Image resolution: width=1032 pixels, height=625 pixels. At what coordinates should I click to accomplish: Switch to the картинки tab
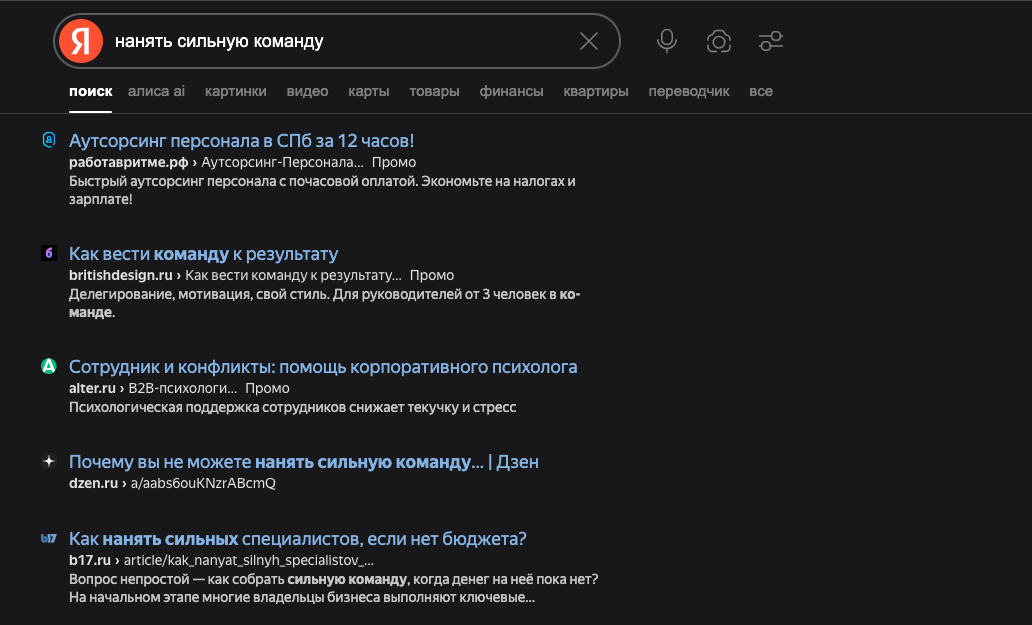coord(235,91)
